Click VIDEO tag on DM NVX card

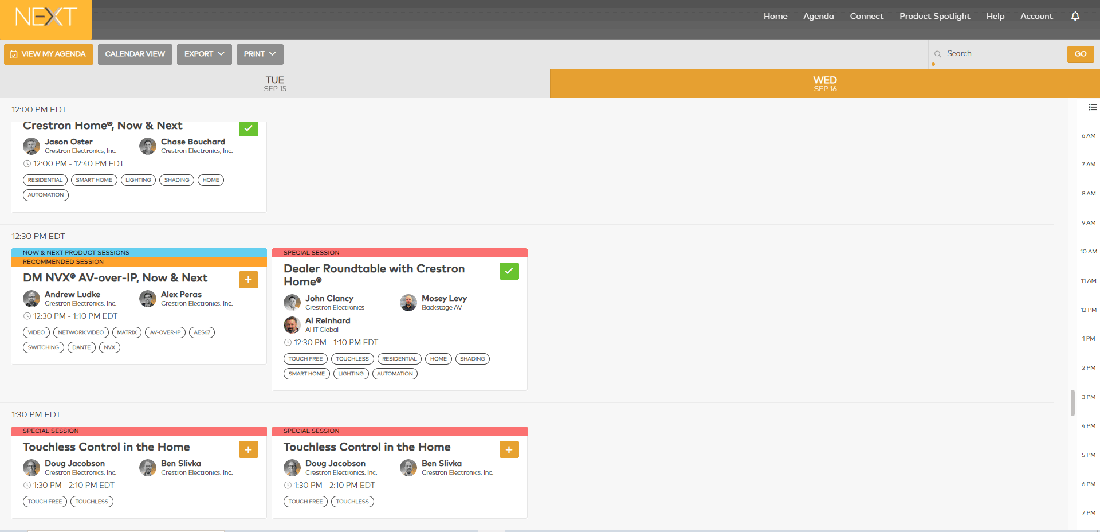pos(36,332)
